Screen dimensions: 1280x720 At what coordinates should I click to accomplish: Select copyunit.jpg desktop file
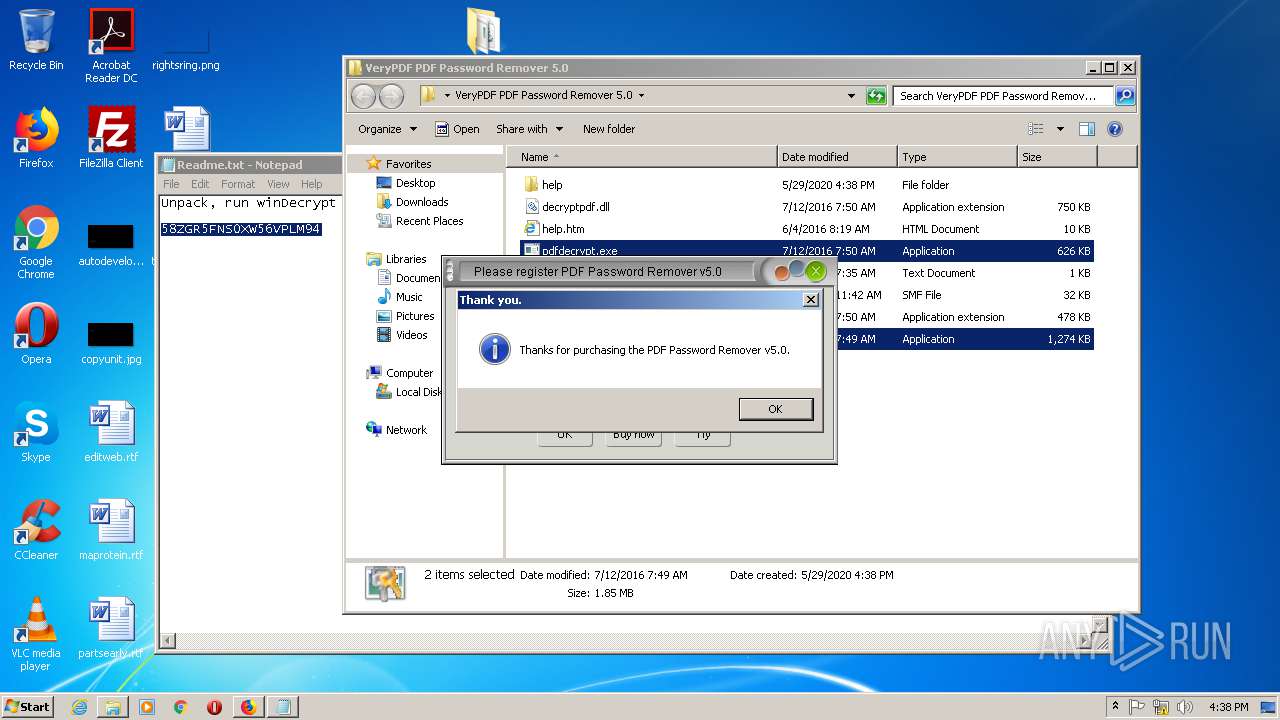coord(111,341)
